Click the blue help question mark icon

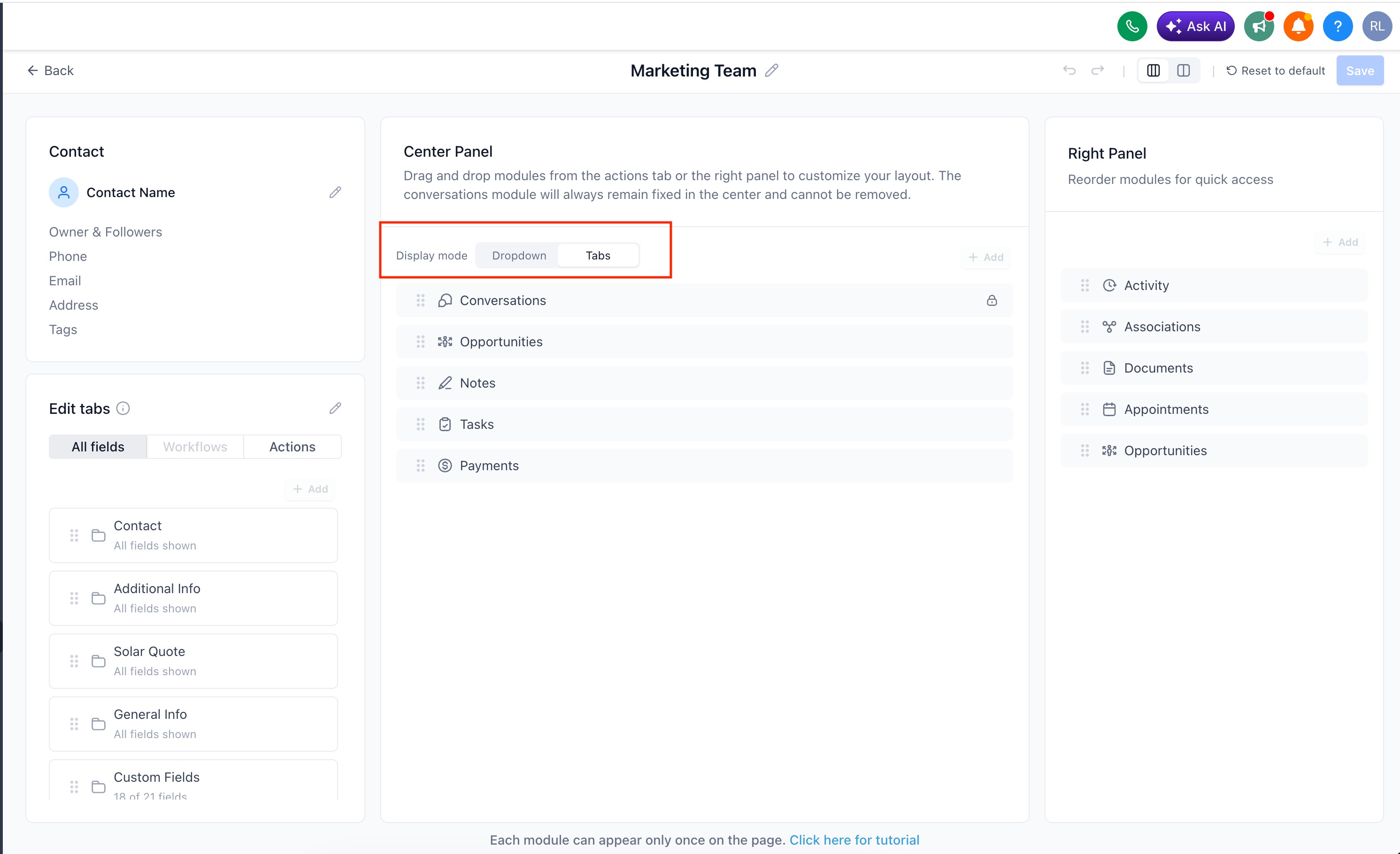[1338, 26]
